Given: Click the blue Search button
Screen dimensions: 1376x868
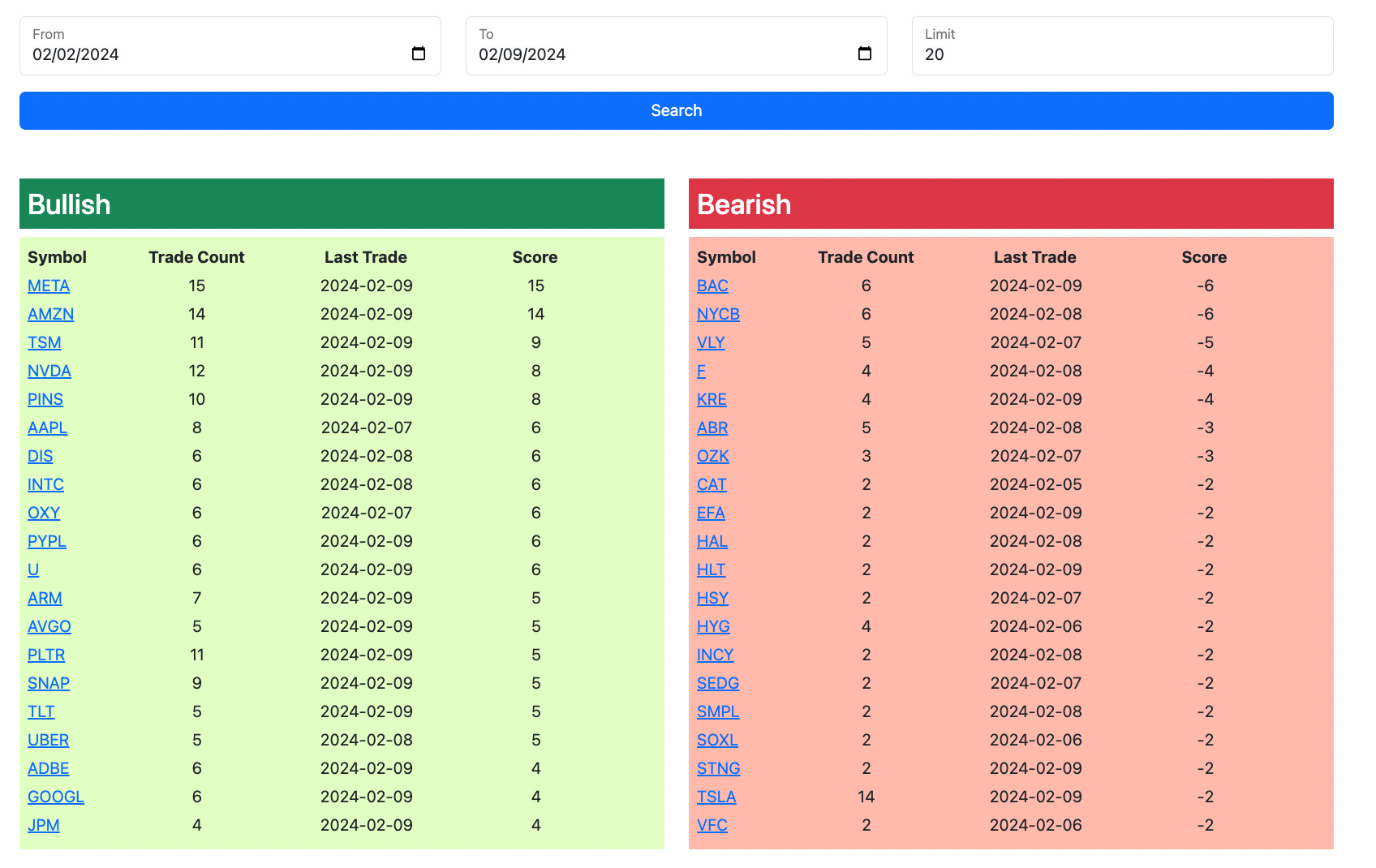Looking at the screenshot, I should click(677, 110).
